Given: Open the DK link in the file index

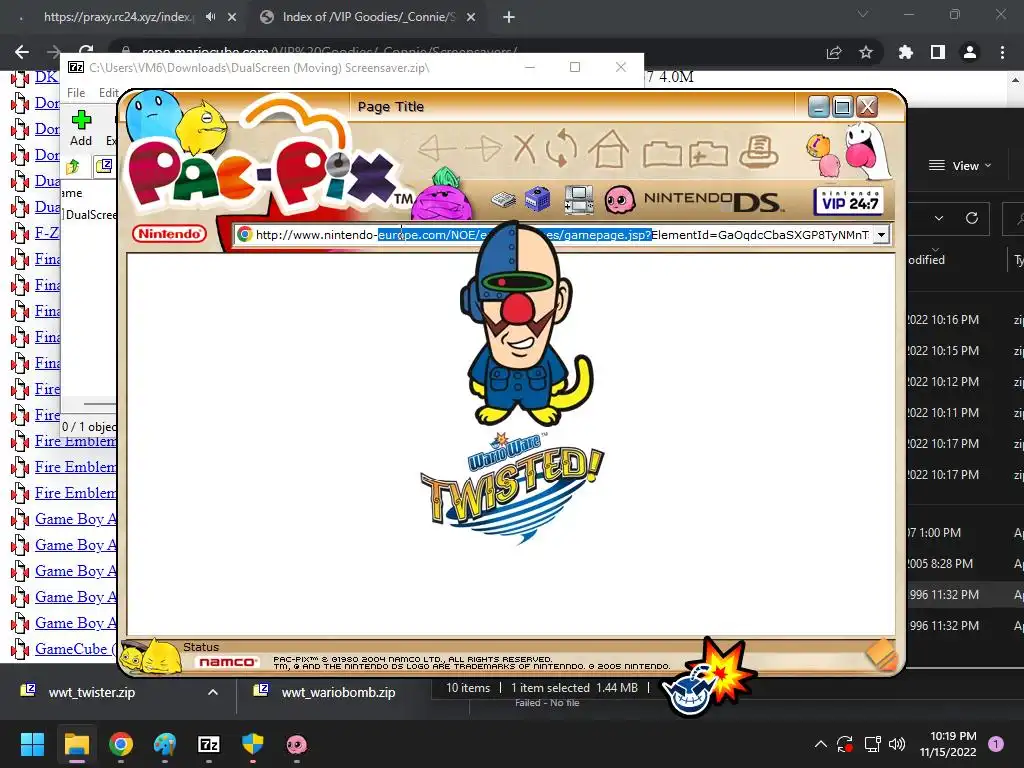Looking at the screenshot, I should 46,77.
